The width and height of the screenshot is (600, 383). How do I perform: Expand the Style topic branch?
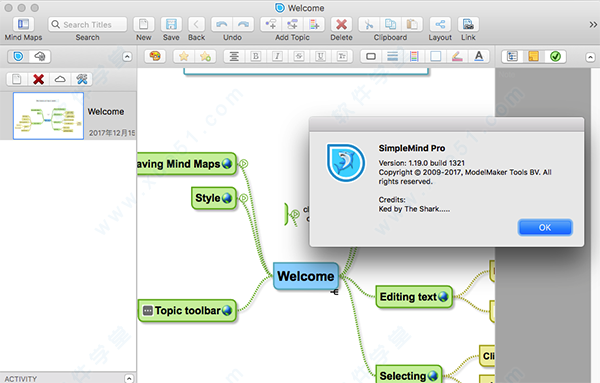point(243,198)
